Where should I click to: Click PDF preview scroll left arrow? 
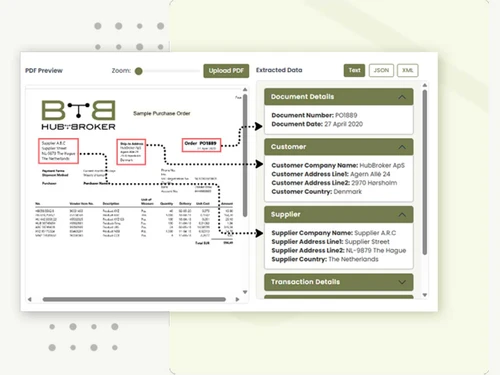click(x=30, y=299)
